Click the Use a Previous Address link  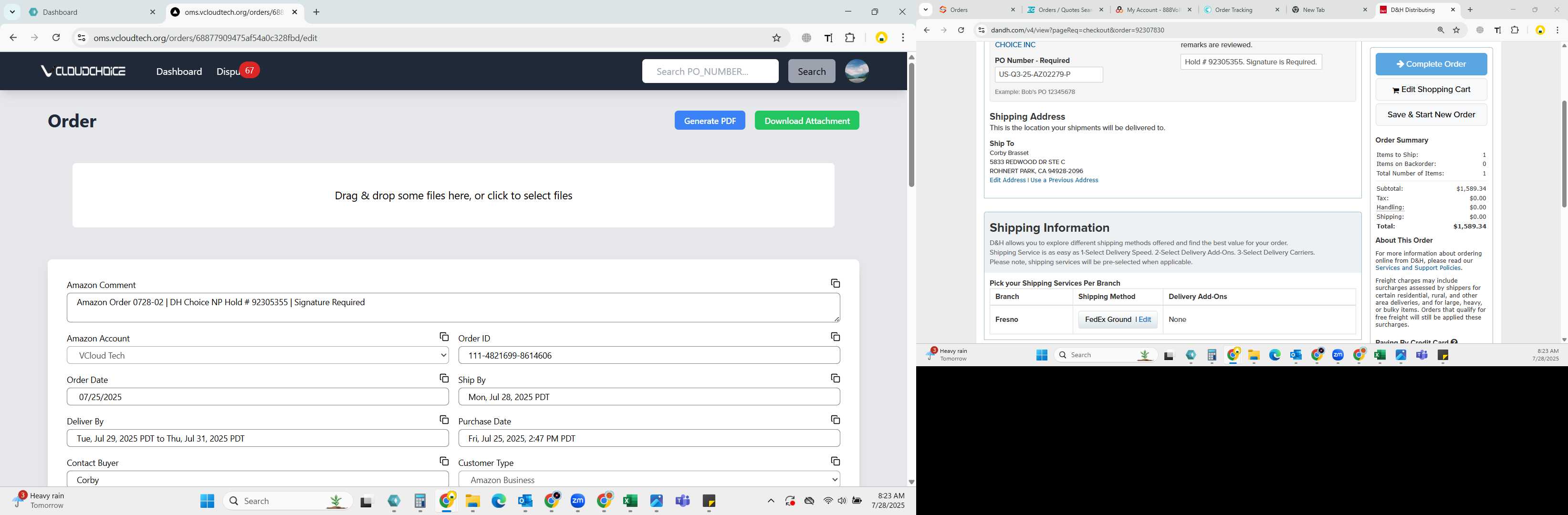coord(1064,180)
